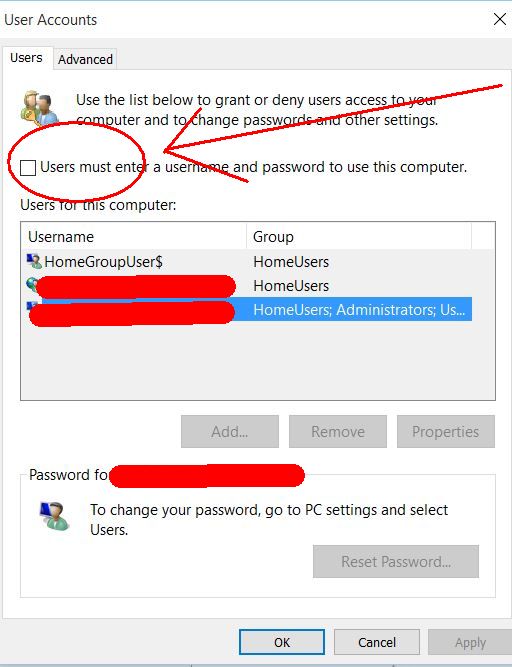This screenshot has width=512, height=667.
Task: Click the HomeGroupUser$ account icon
Action: click(x=34, y=261)
